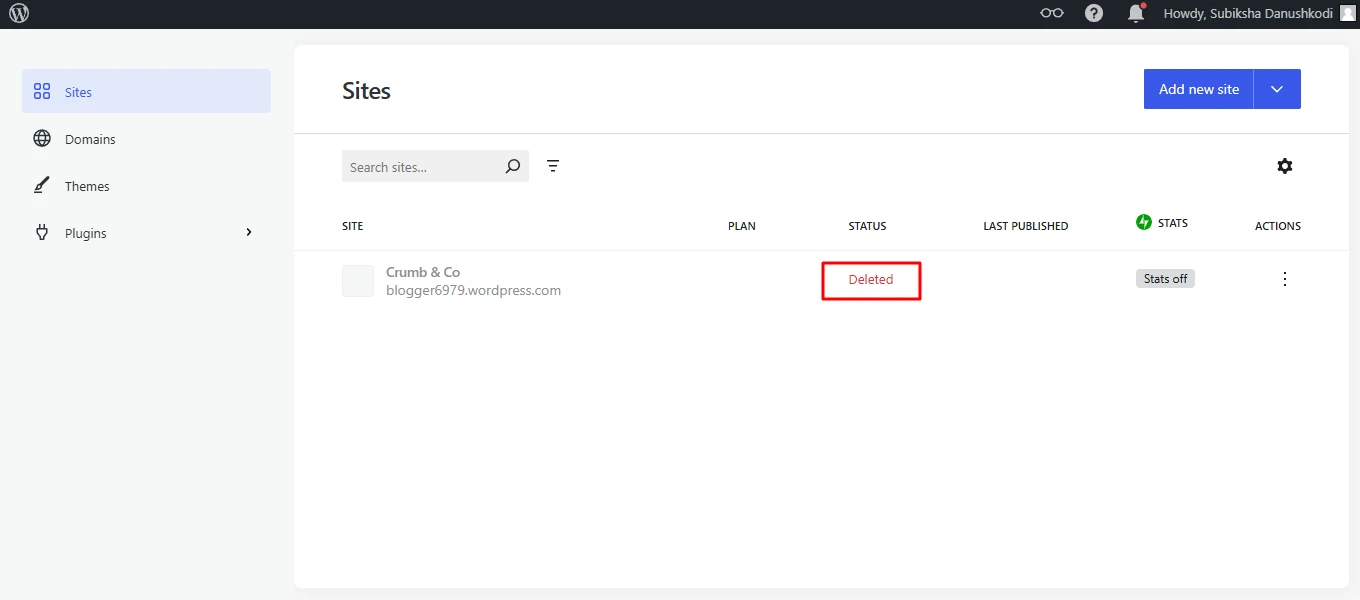Click the Stats off badge
This screenshot has width=1360, height=600.
coord(1165,279)
